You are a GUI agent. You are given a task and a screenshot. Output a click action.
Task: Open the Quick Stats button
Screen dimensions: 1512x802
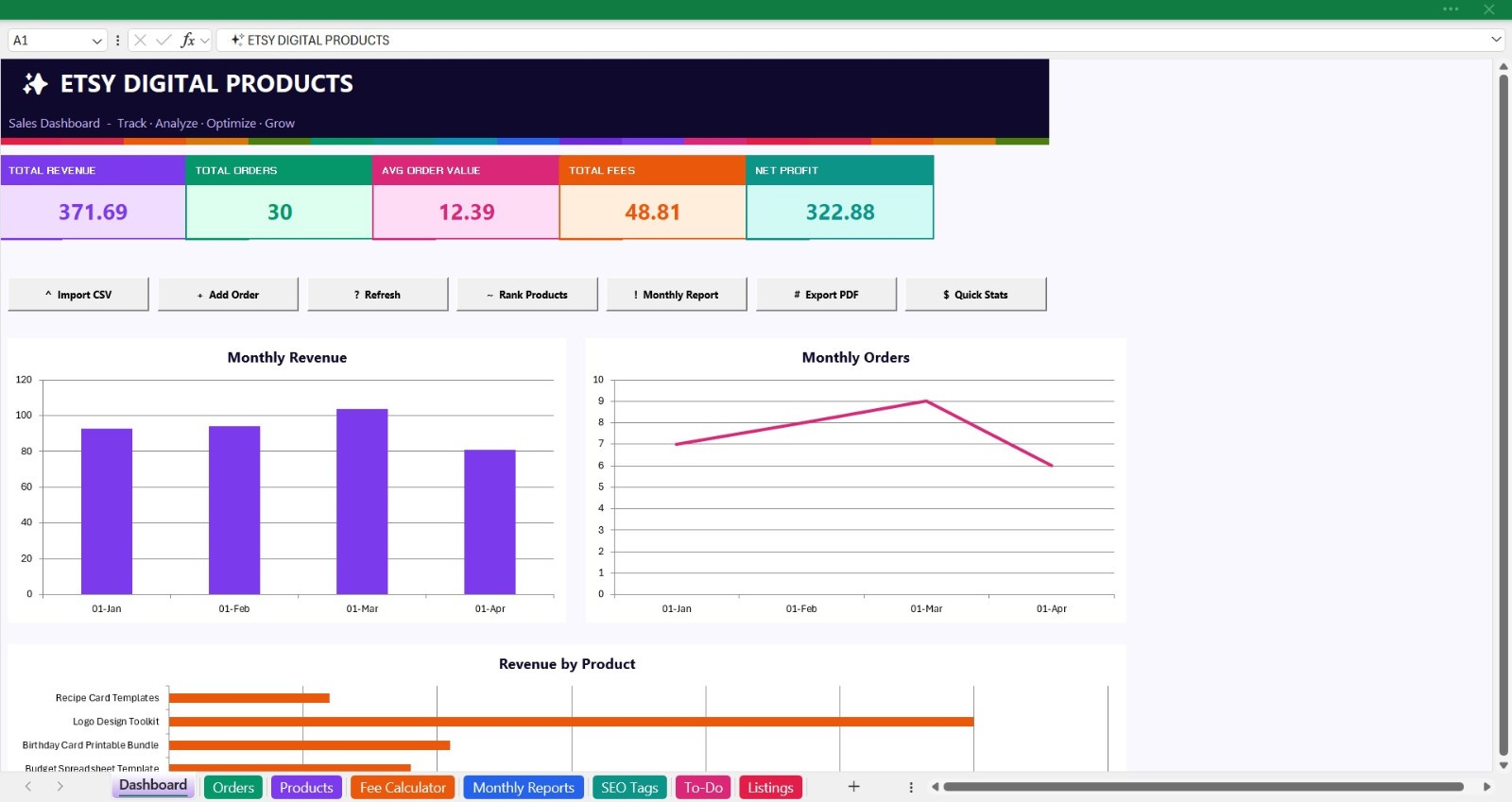coord(976,295)
